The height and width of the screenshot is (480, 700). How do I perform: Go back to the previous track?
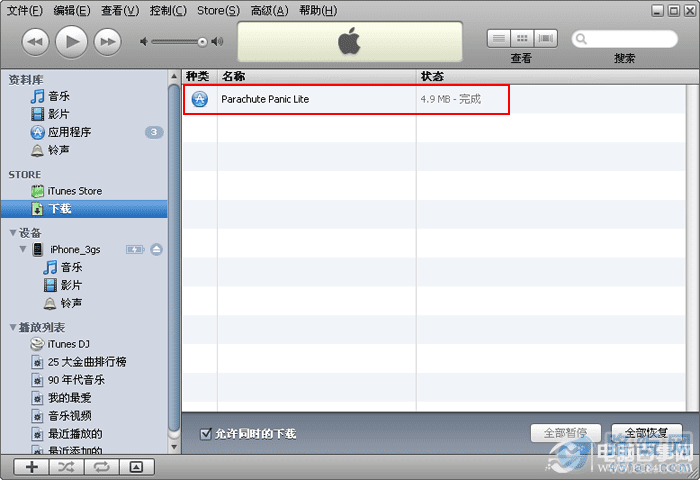35,42
